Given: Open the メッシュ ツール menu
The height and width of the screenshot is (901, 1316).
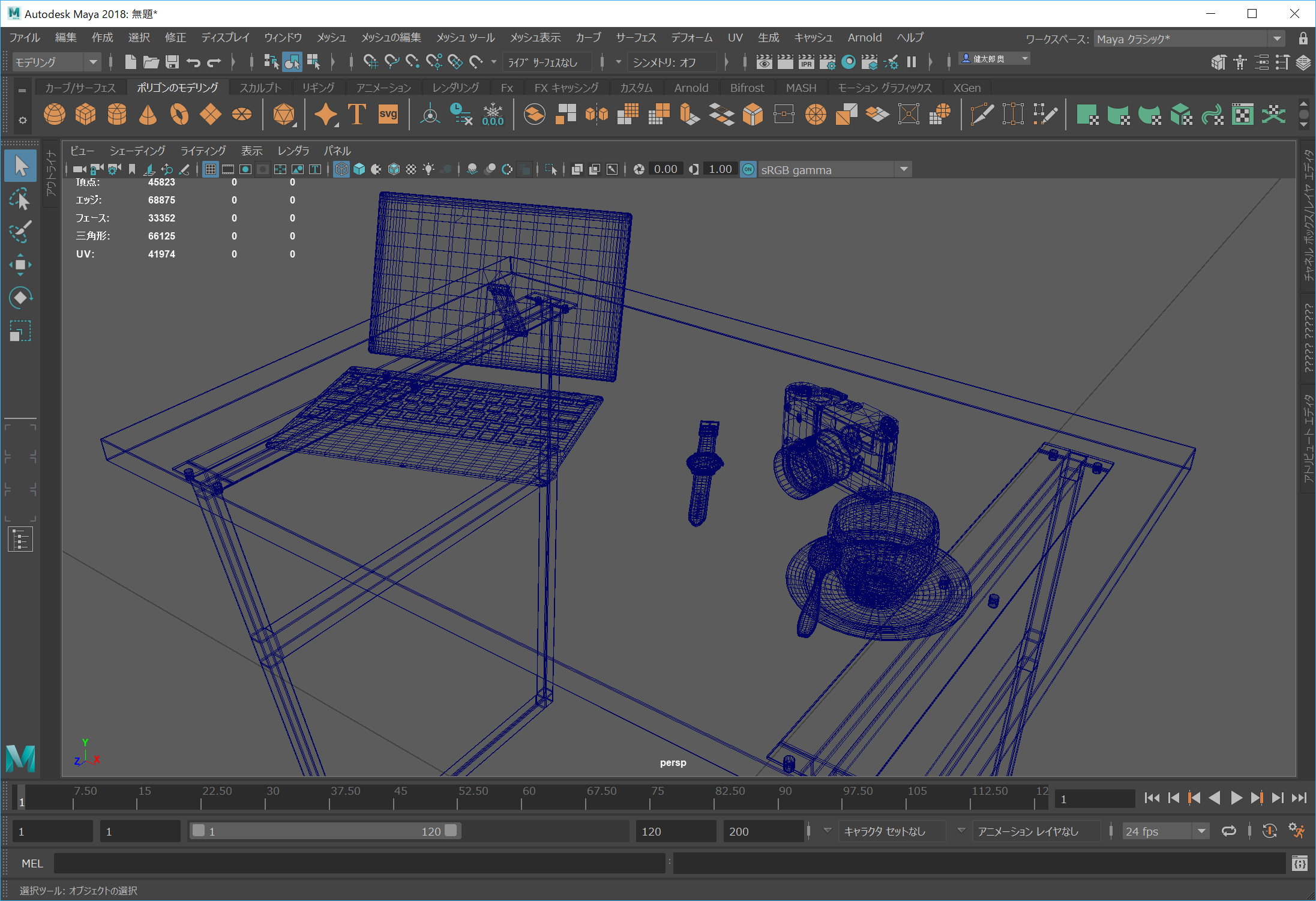Looking at the screenshot, I should [x=465, y=37].
